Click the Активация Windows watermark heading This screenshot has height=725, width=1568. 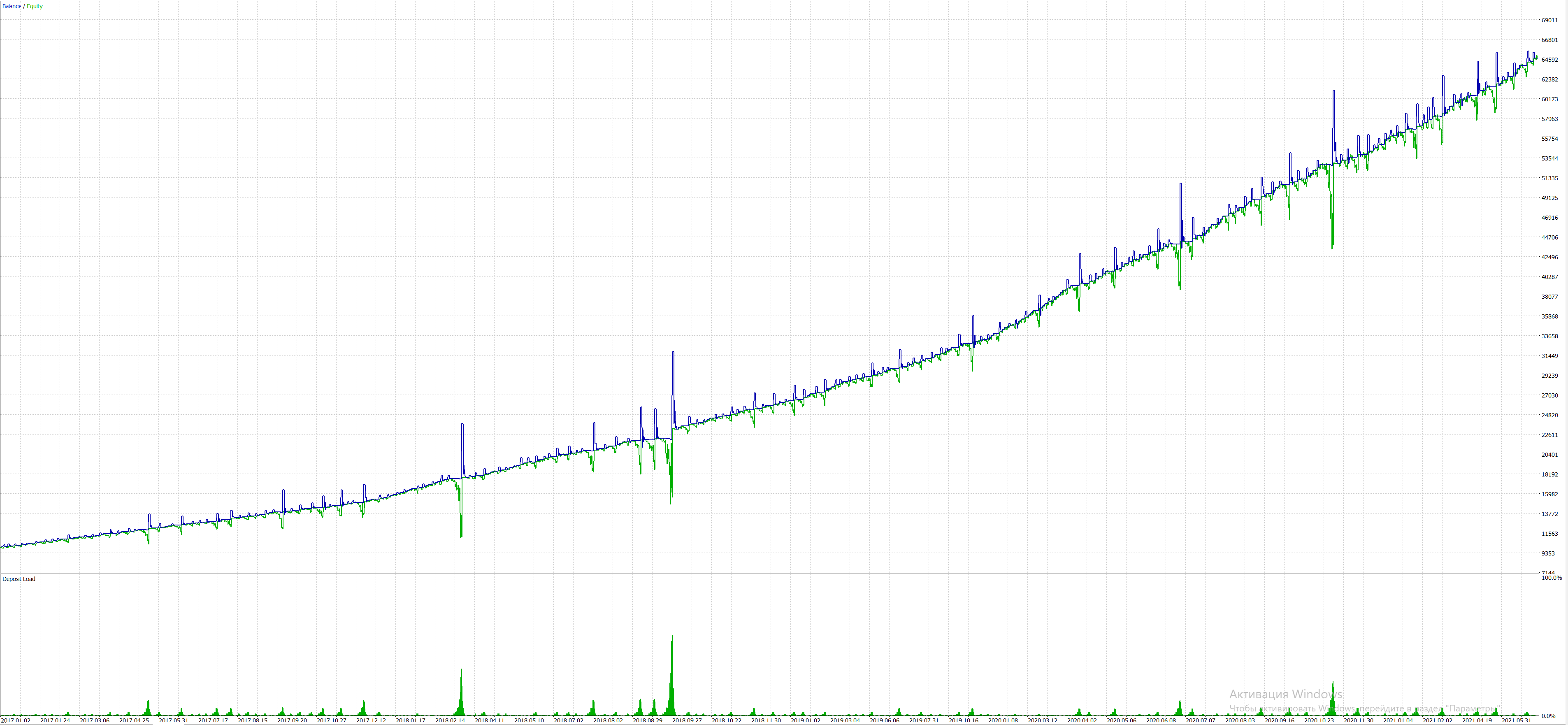click(1286, 695)
